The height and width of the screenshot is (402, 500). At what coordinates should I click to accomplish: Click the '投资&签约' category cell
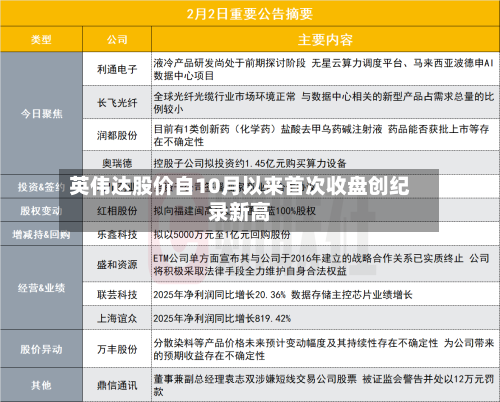tap(41, 187)
